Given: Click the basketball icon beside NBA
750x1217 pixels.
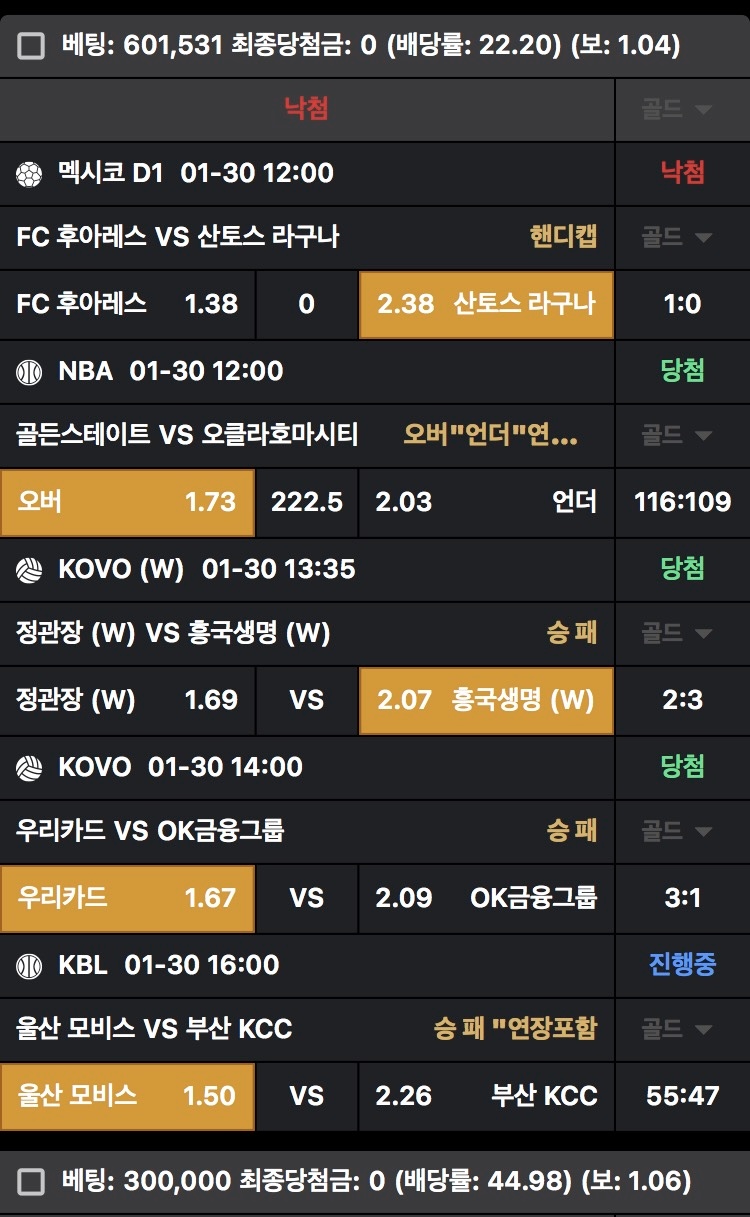Looking at the screenshot, I should [x=28, y=372].
